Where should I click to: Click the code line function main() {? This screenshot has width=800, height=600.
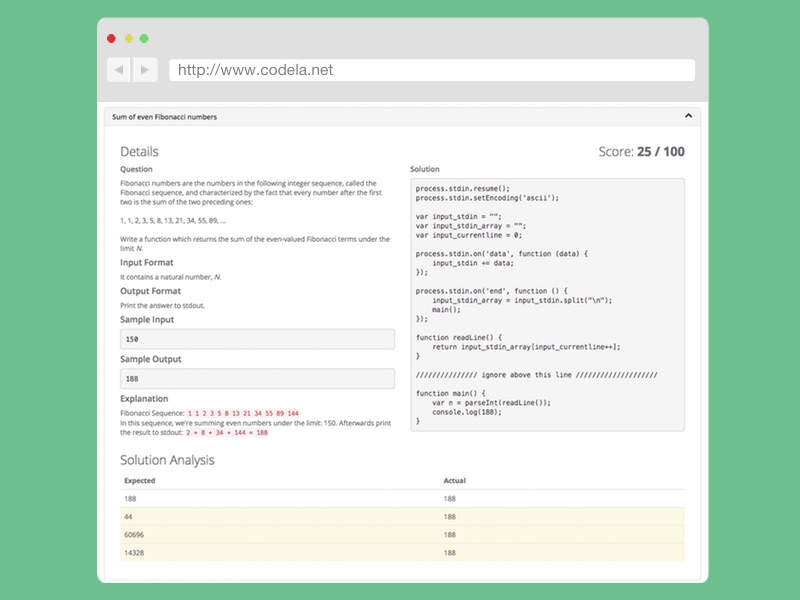click(x=451, y=393)
